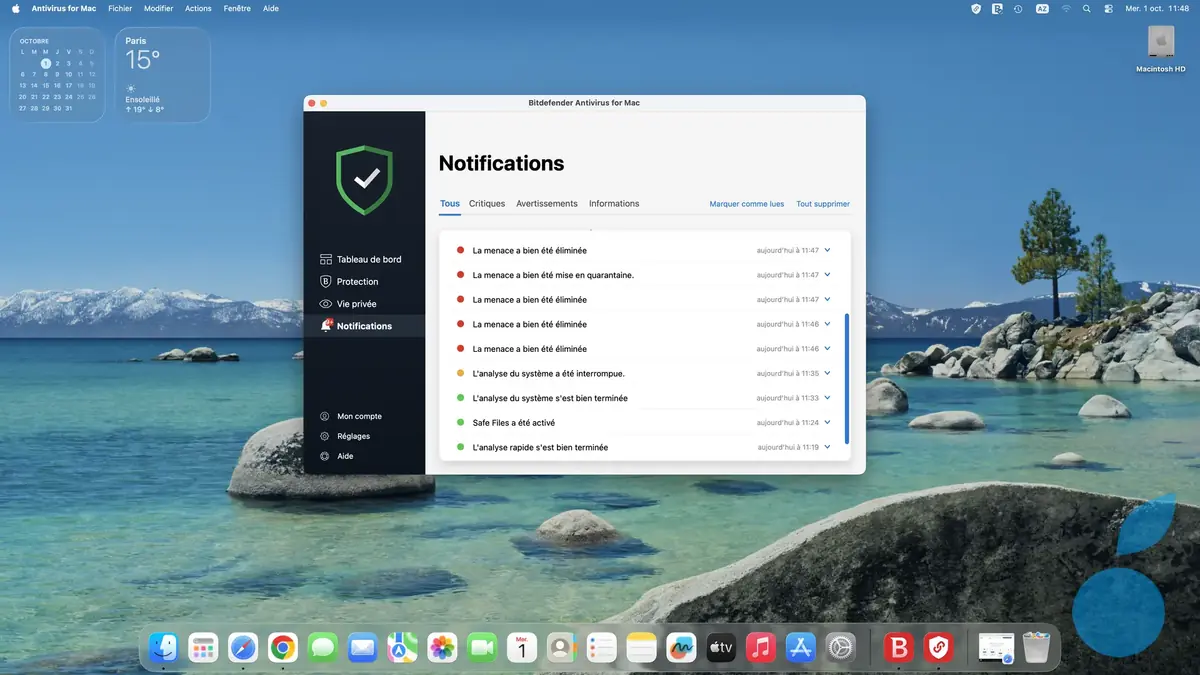The width and height of the screenshot is (1200, 675).
Task: Open the Bitdefender VPN Dock icon
Action: (x=937, y=647)
